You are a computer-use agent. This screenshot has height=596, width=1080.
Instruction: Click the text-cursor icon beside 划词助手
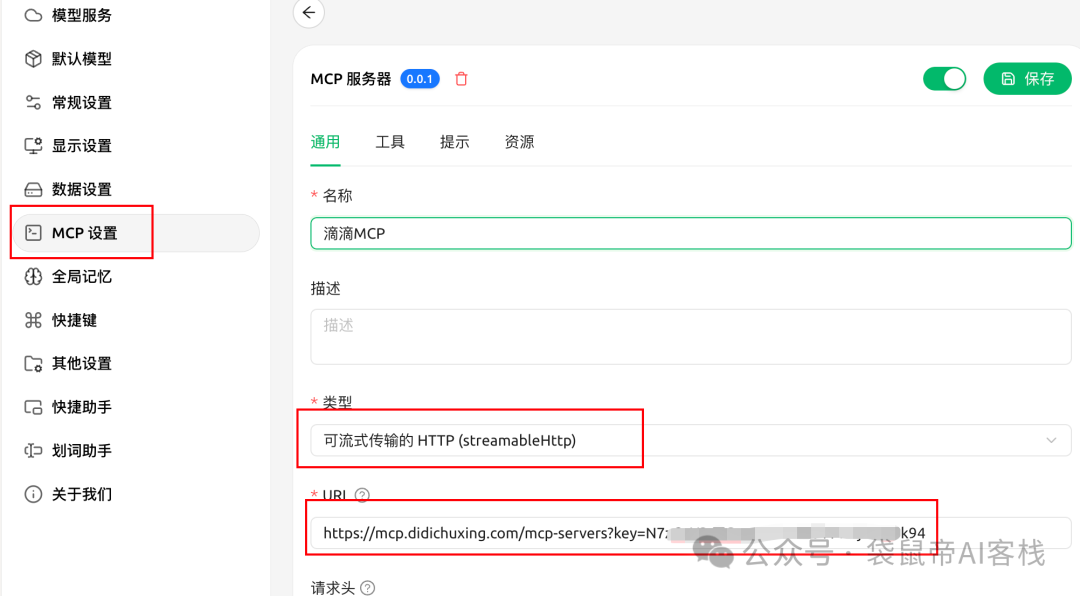coord(33,451)
